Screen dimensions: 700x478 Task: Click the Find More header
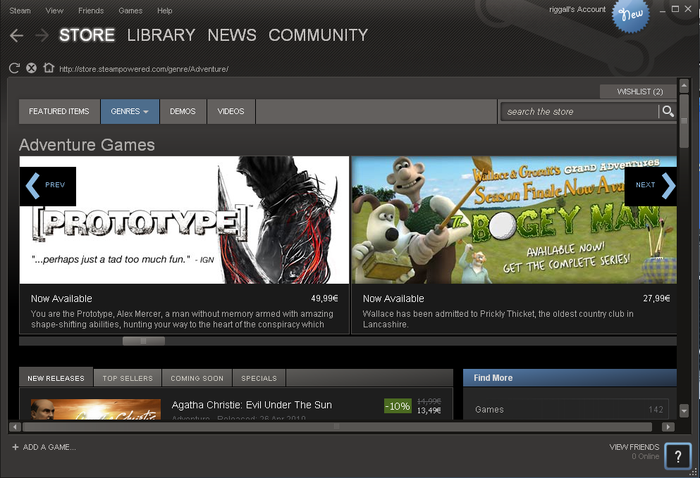click(x=570, y=378)
